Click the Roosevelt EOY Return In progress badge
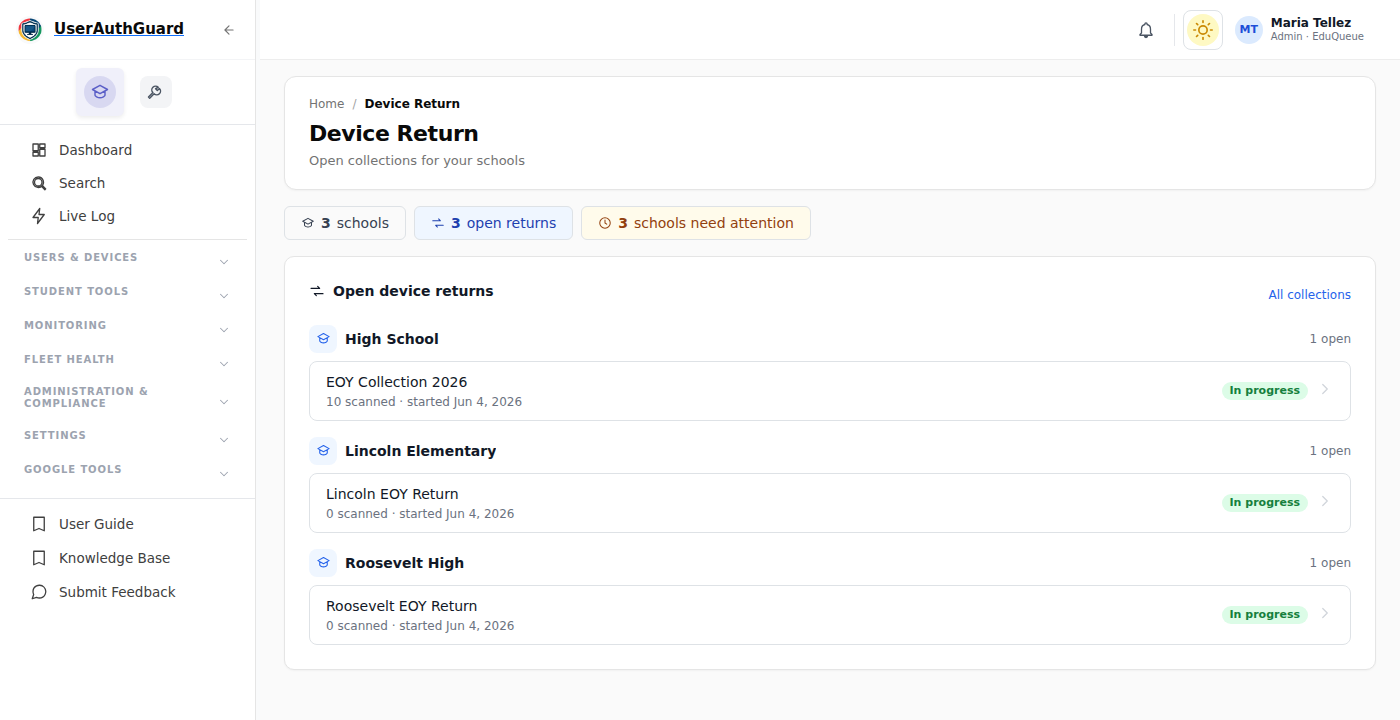1400x720 pixels. pos(1264,615)
